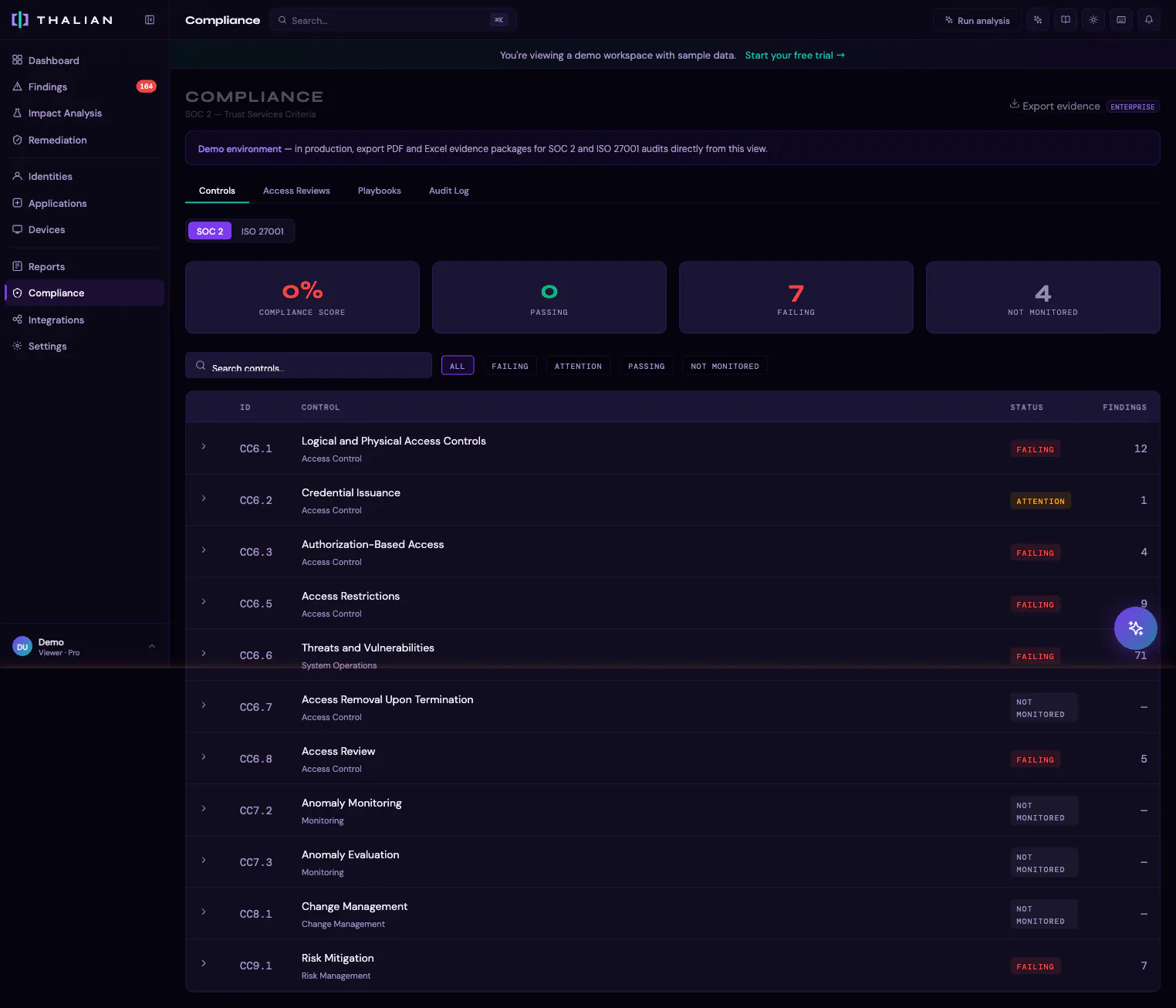Click the 164 findings badge
Screen dimensions: 1176x1008
pyautogui.click(x=147, y=86)
